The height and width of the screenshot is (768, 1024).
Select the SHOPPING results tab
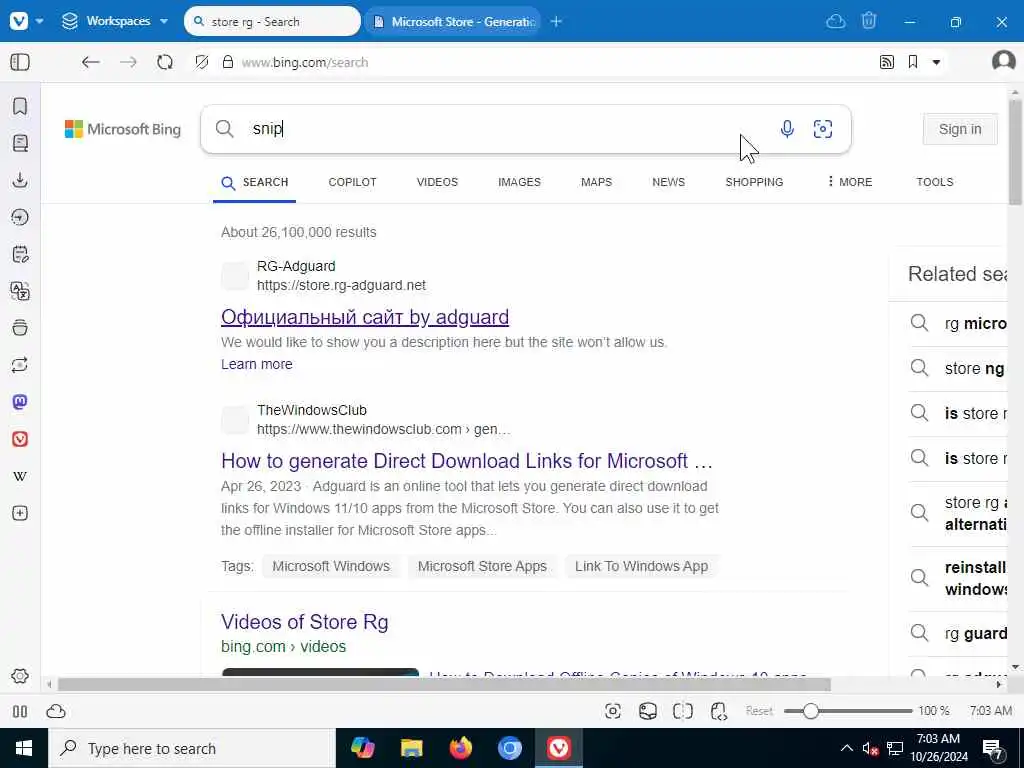(x=754, y=182)
